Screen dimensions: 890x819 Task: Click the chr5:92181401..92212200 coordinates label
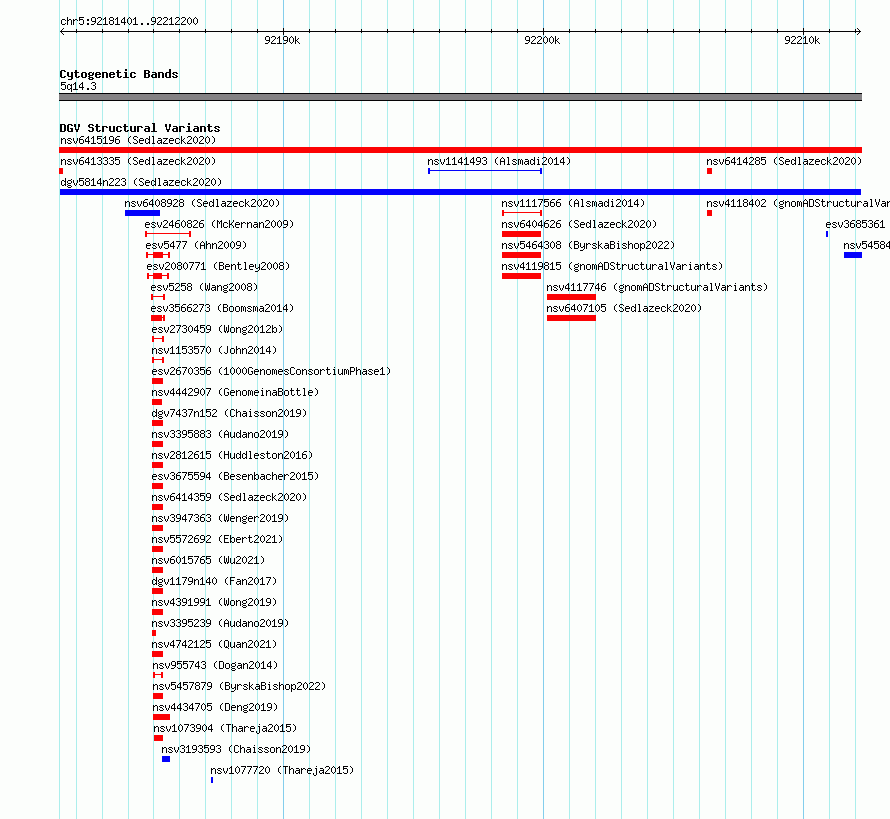coord(129,21)
